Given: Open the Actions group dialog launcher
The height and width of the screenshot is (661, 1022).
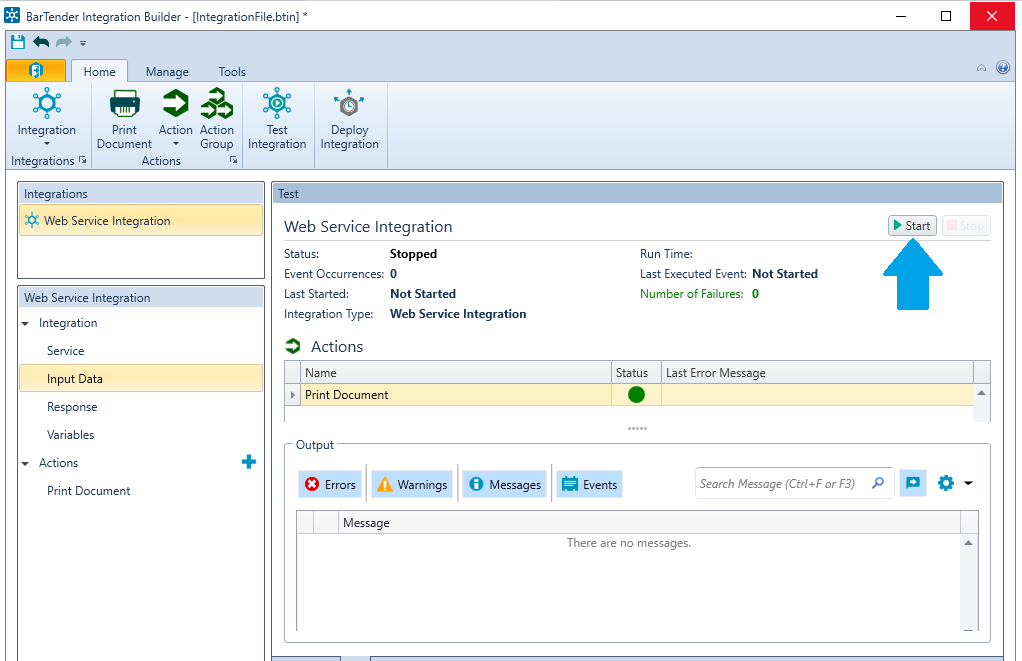Looking at the screenshot, I should tap(233, 160).
